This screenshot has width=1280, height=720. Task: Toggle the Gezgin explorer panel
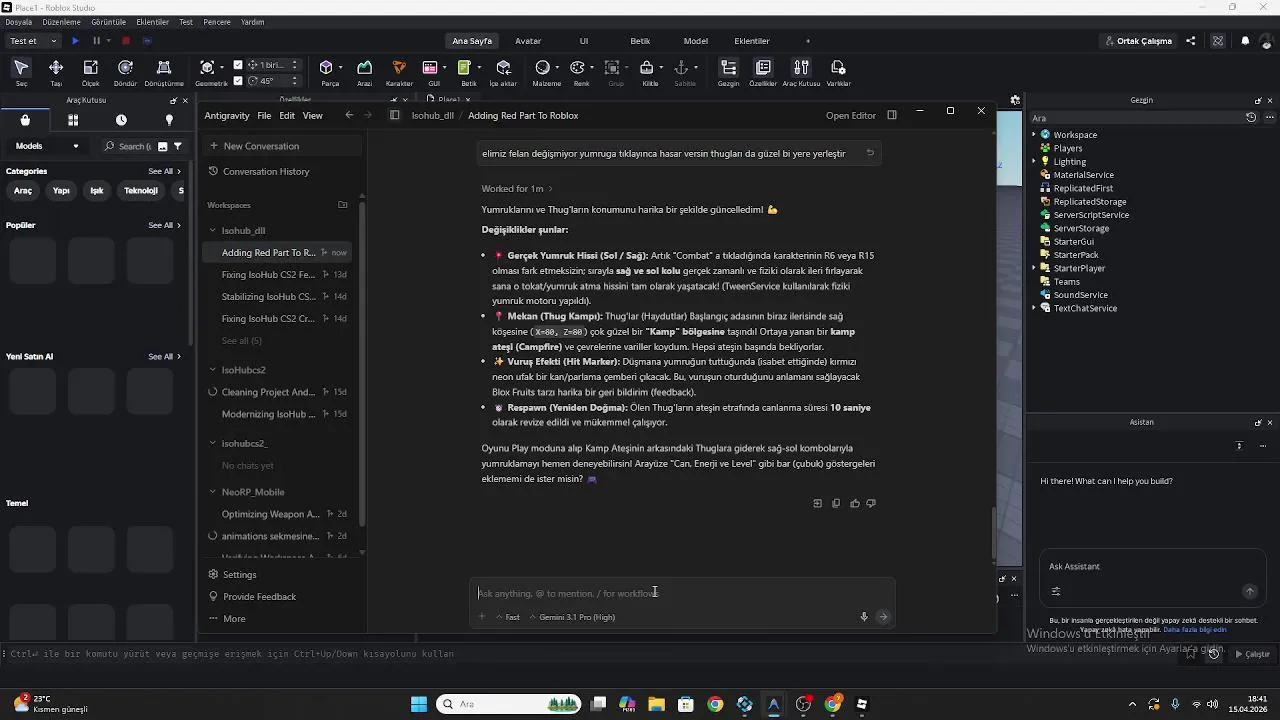click(x=728, y=72)
